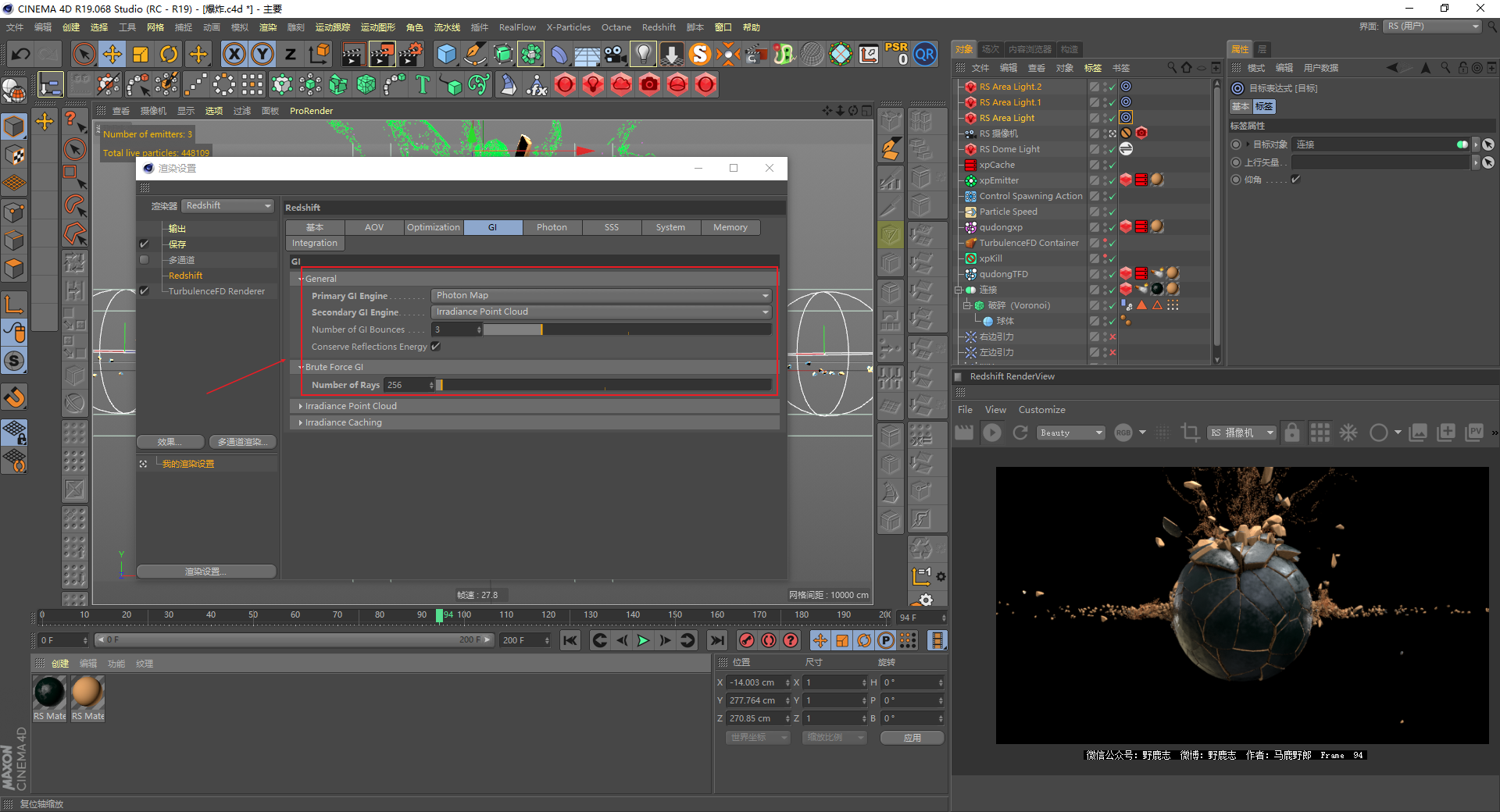Screen dimensions: 1500x812
Task: Open the Redshift menu in menu bar
Action: coord(659,27)
